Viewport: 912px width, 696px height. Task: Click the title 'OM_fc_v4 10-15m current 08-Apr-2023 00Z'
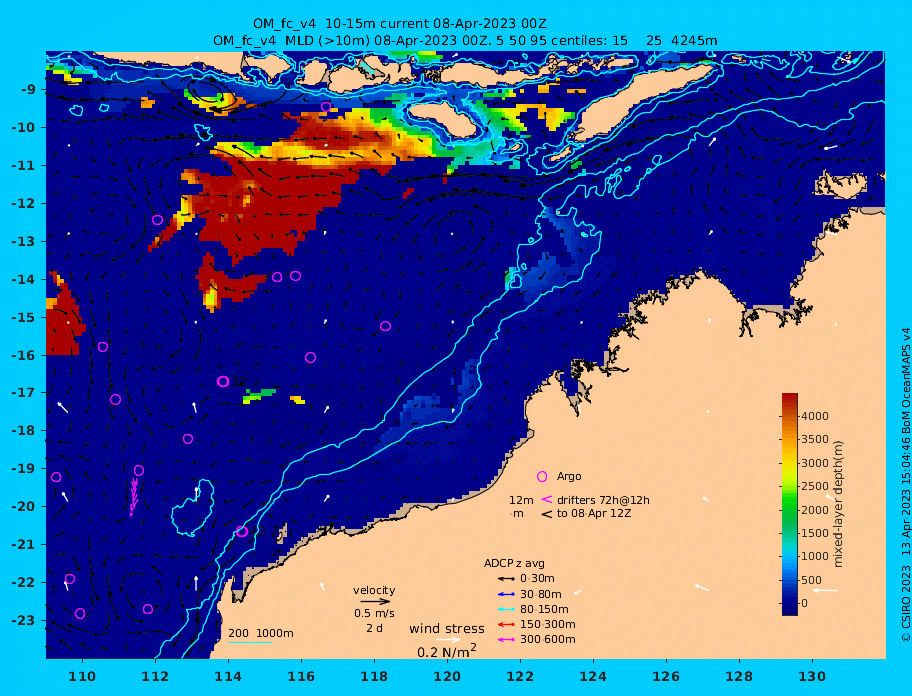tap(400, 24)
